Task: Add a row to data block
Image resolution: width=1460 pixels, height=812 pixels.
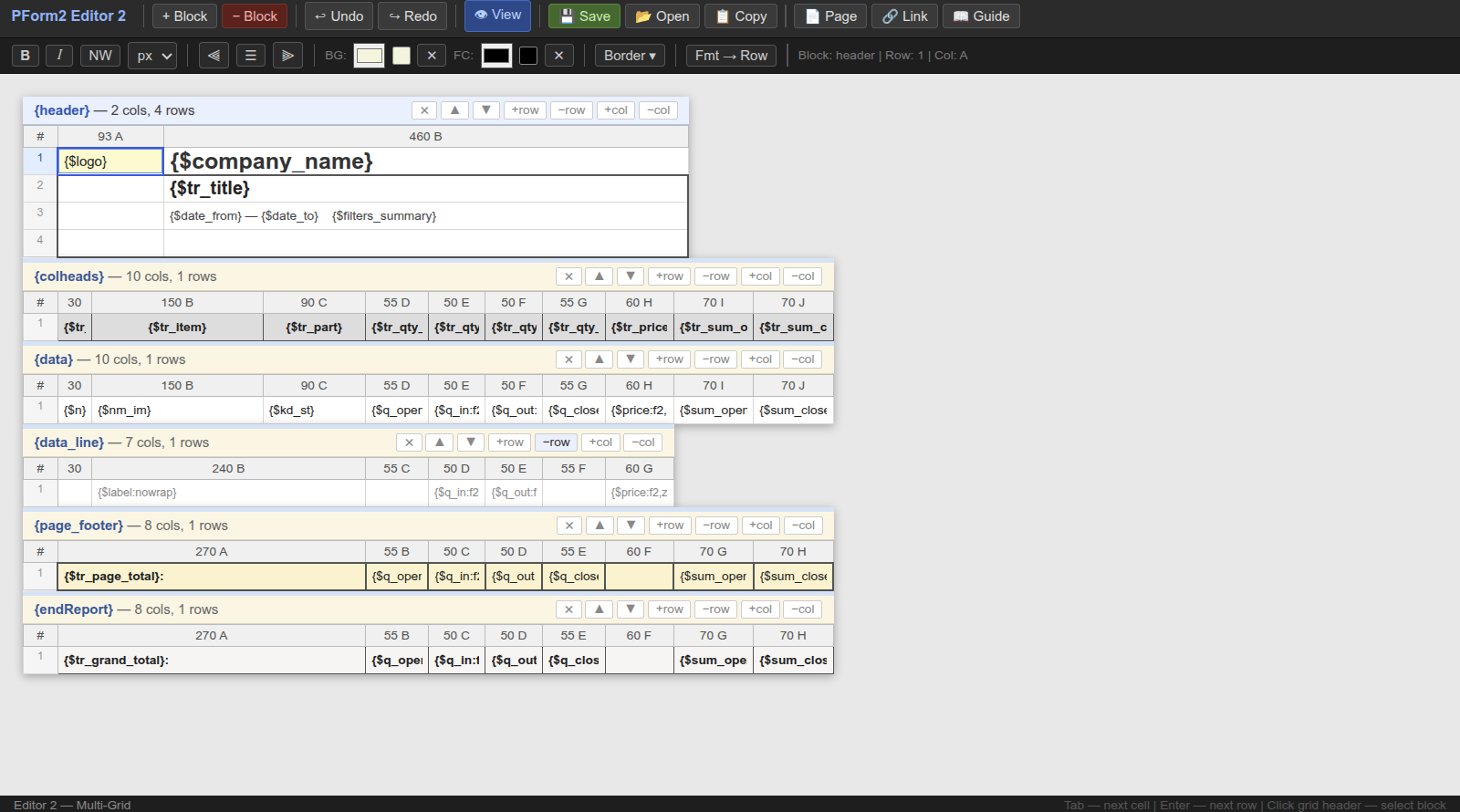Action: click(669, 359)
